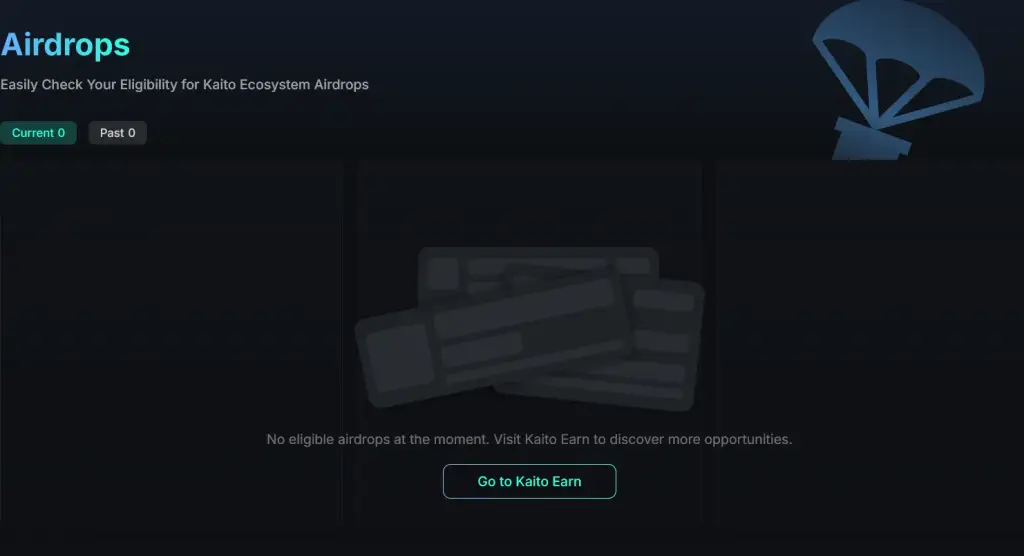Click the crate beneath the parachute

tap(872, 140)
